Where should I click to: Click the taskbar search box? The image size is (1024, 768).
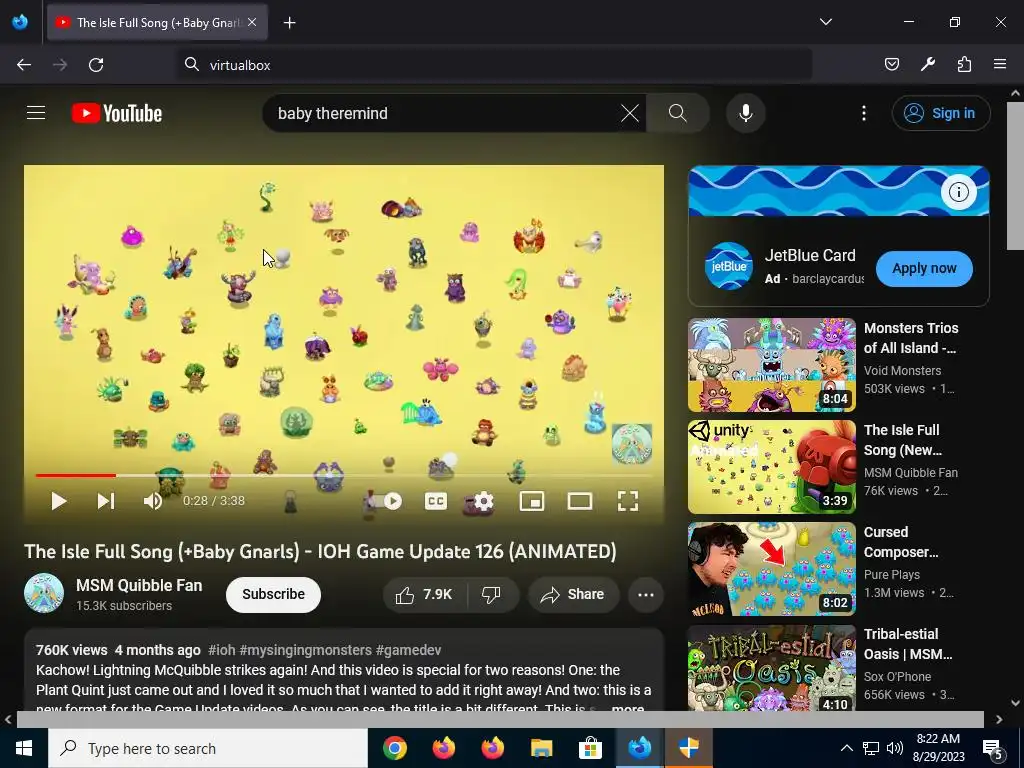pyautogui.click(x=208, y=748)
